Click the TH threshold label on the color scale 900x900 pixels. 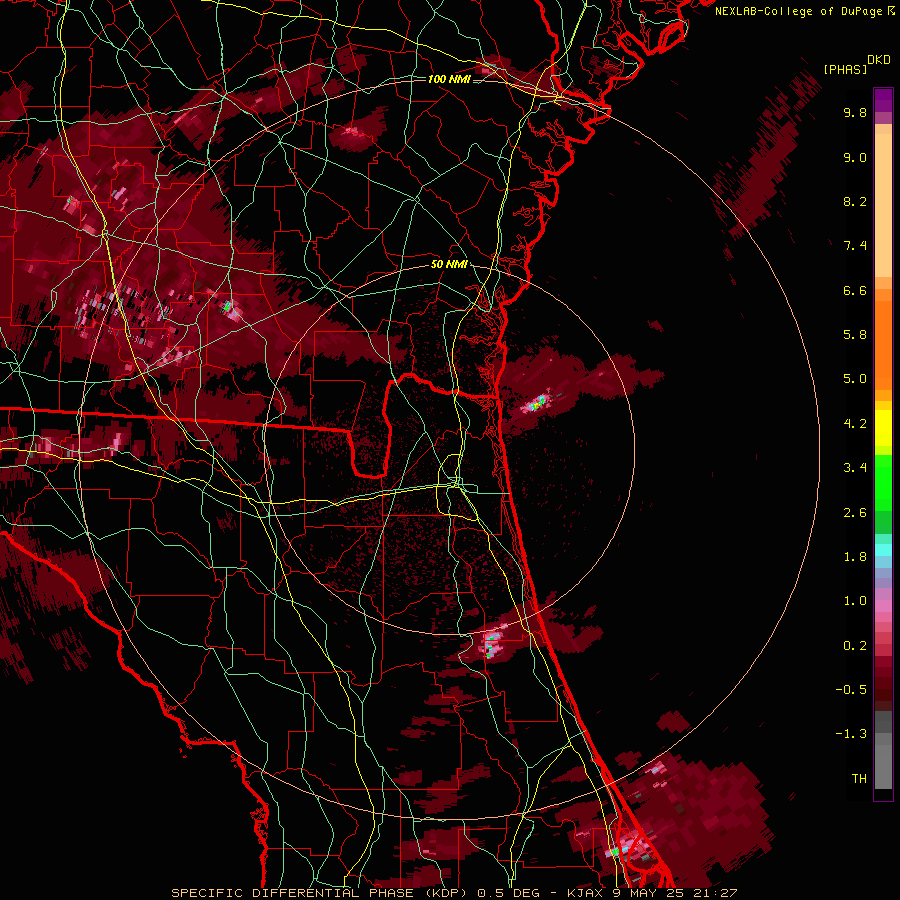859,779
